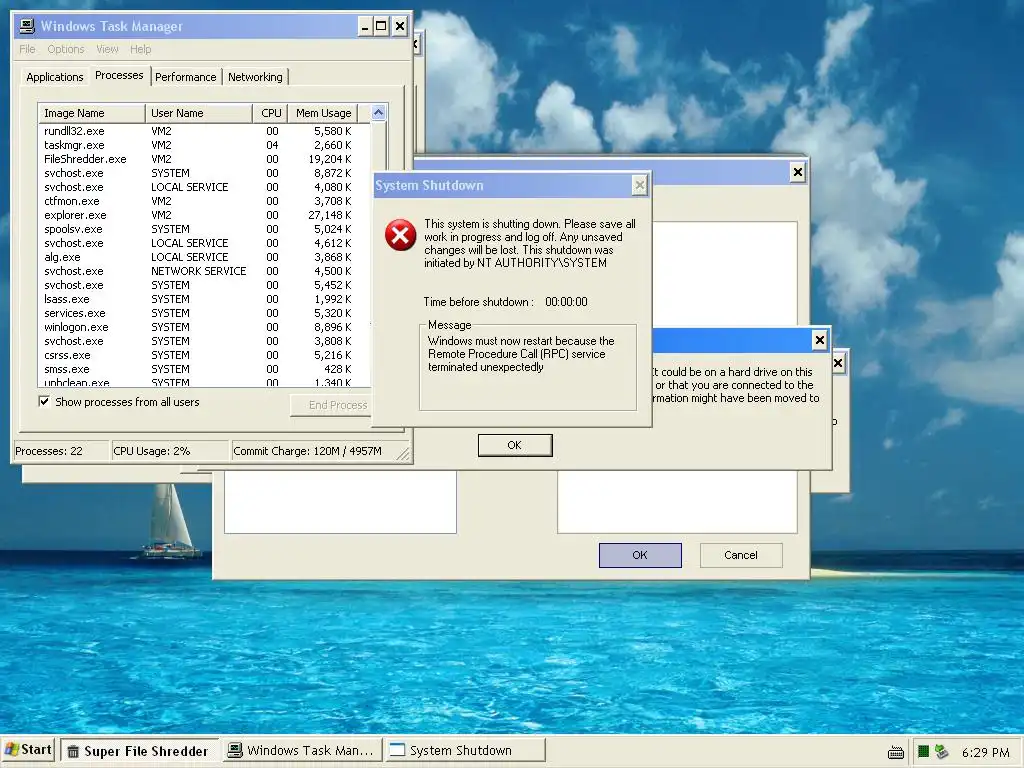Close the large background dialog window

coord(797,172)
